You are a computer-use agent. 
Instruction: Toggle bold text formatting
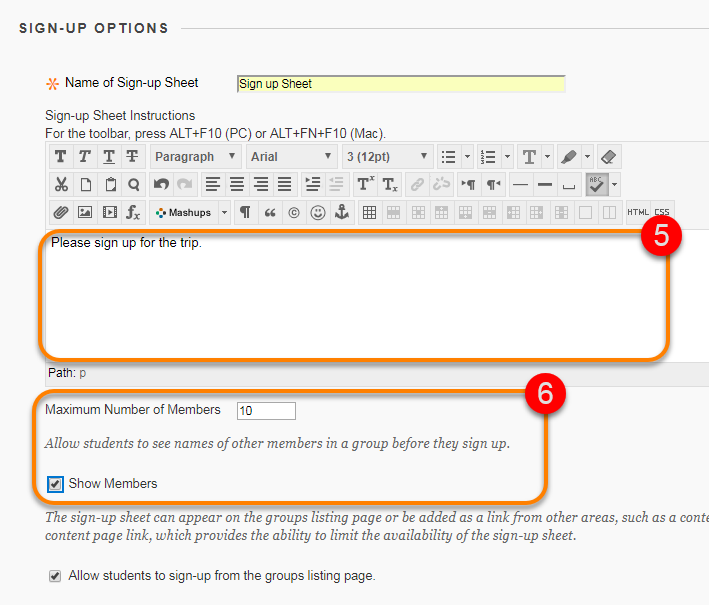pyautogui.click(x=61, y=157)
